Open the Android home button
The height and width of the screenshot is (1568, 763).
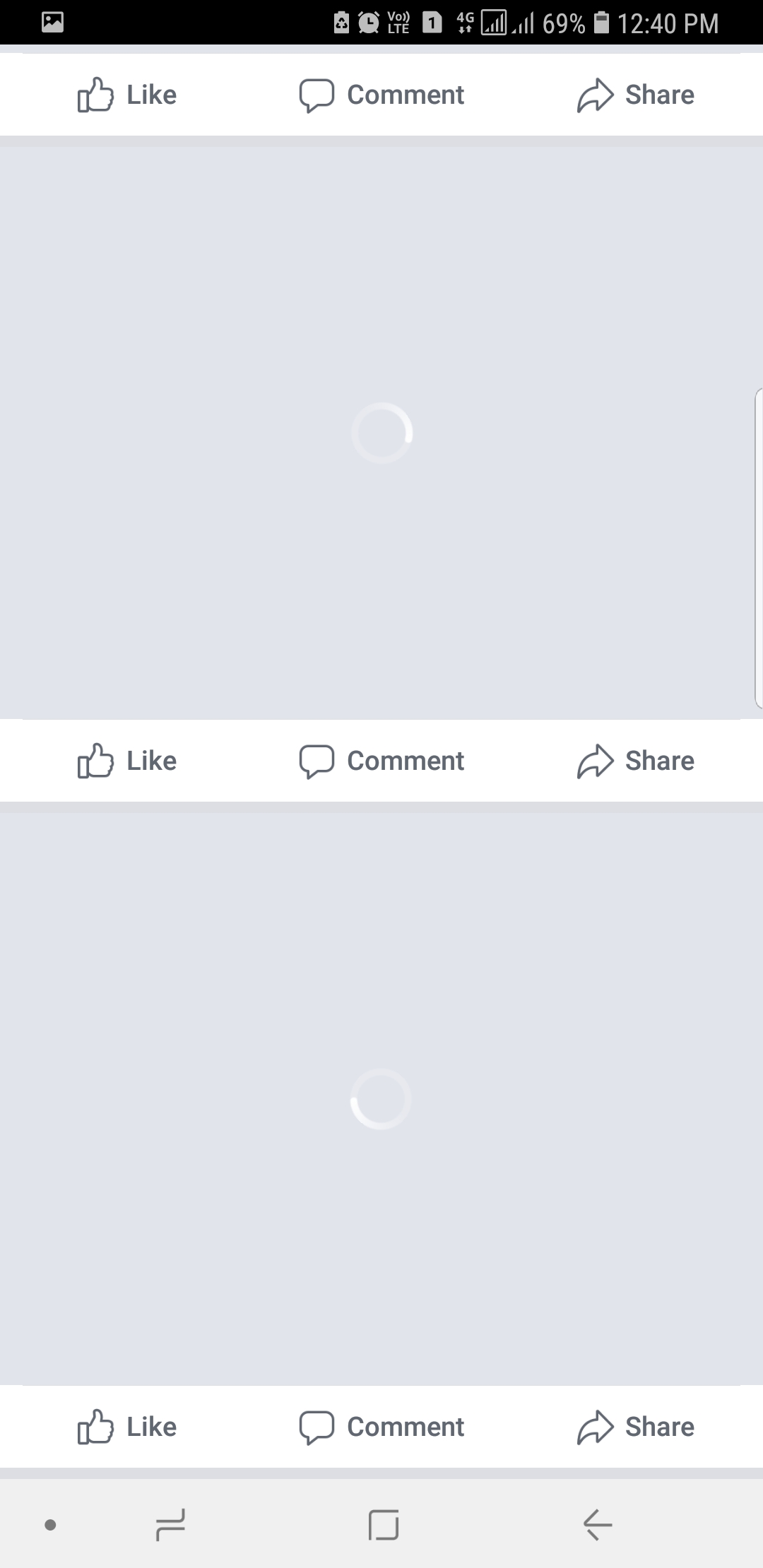tap(384, 1524)
